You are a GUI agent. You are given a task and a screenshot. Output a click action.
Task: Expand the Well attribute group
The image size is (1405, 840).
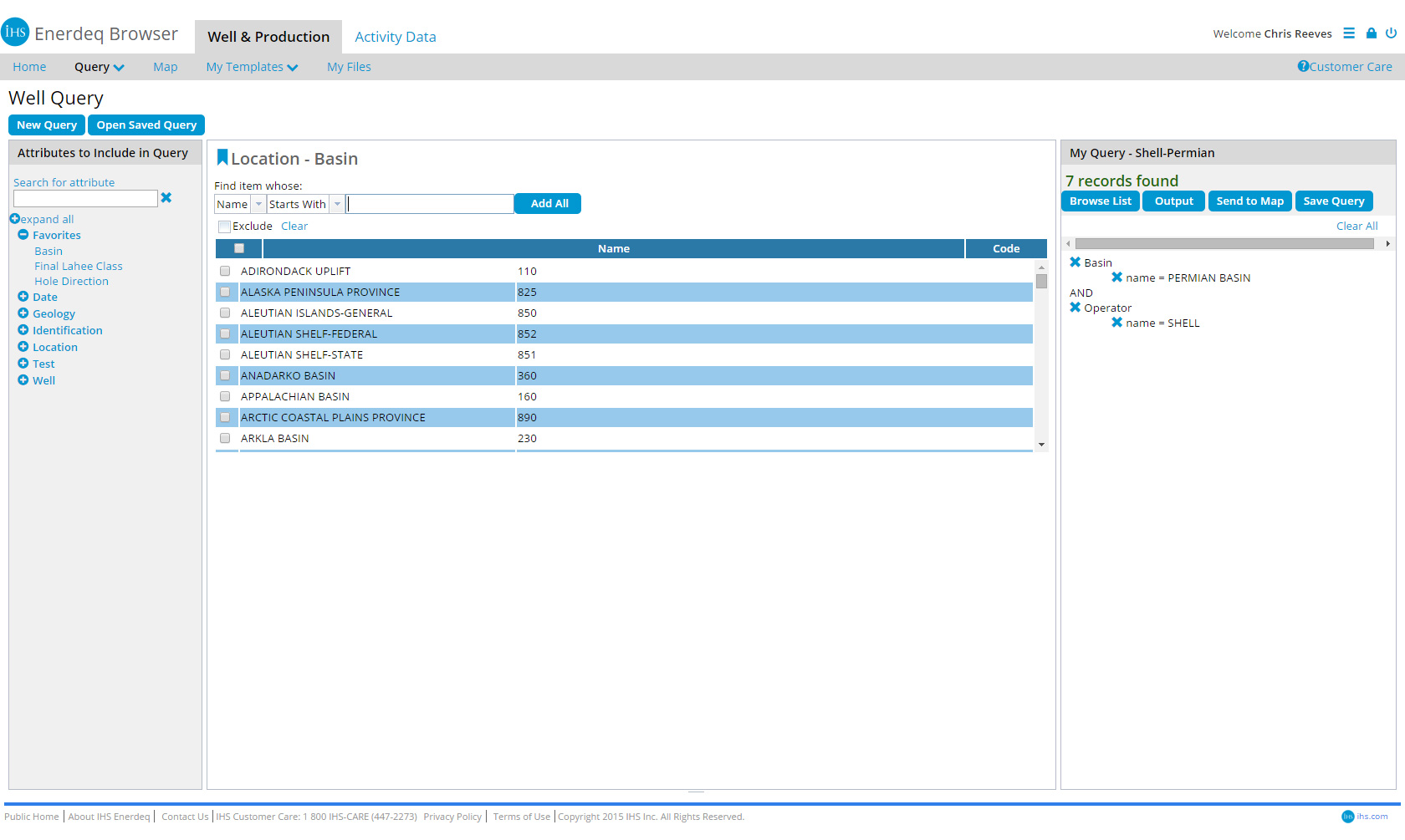coord(23,380)
